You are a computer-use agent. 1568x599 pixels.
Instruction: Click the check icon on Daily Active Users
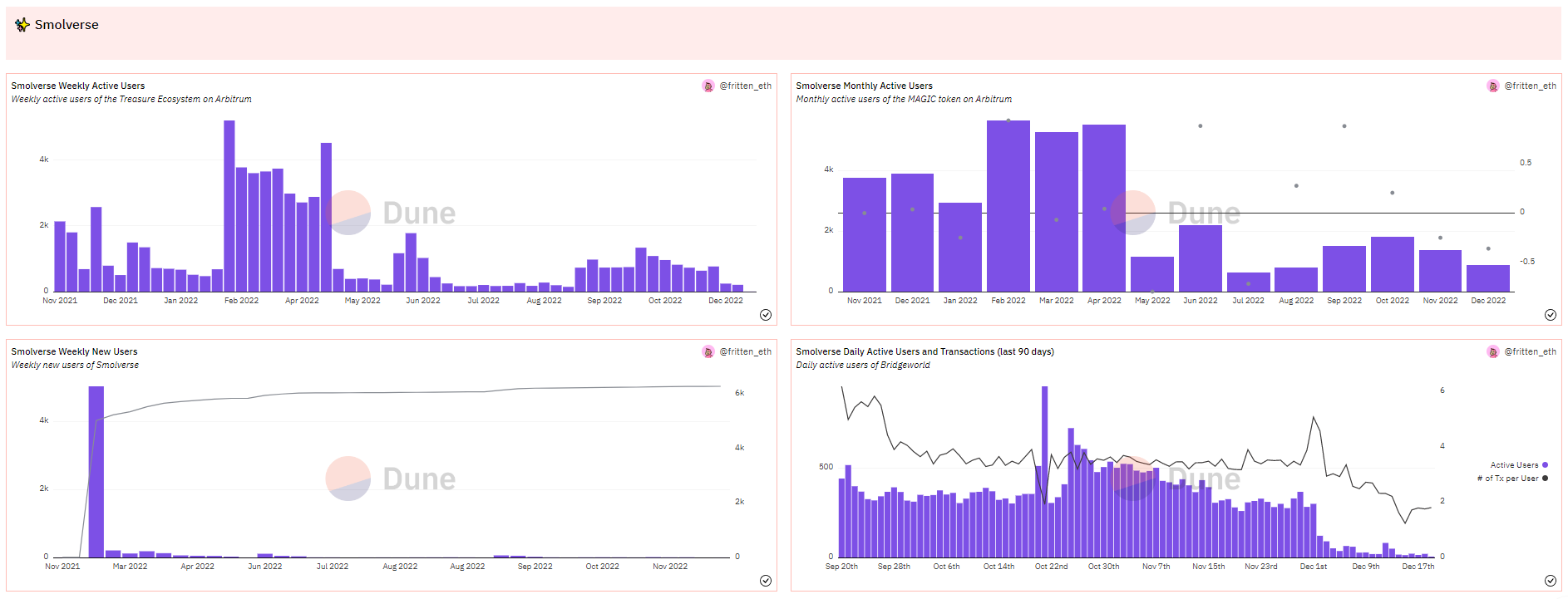click(1551, 581)
